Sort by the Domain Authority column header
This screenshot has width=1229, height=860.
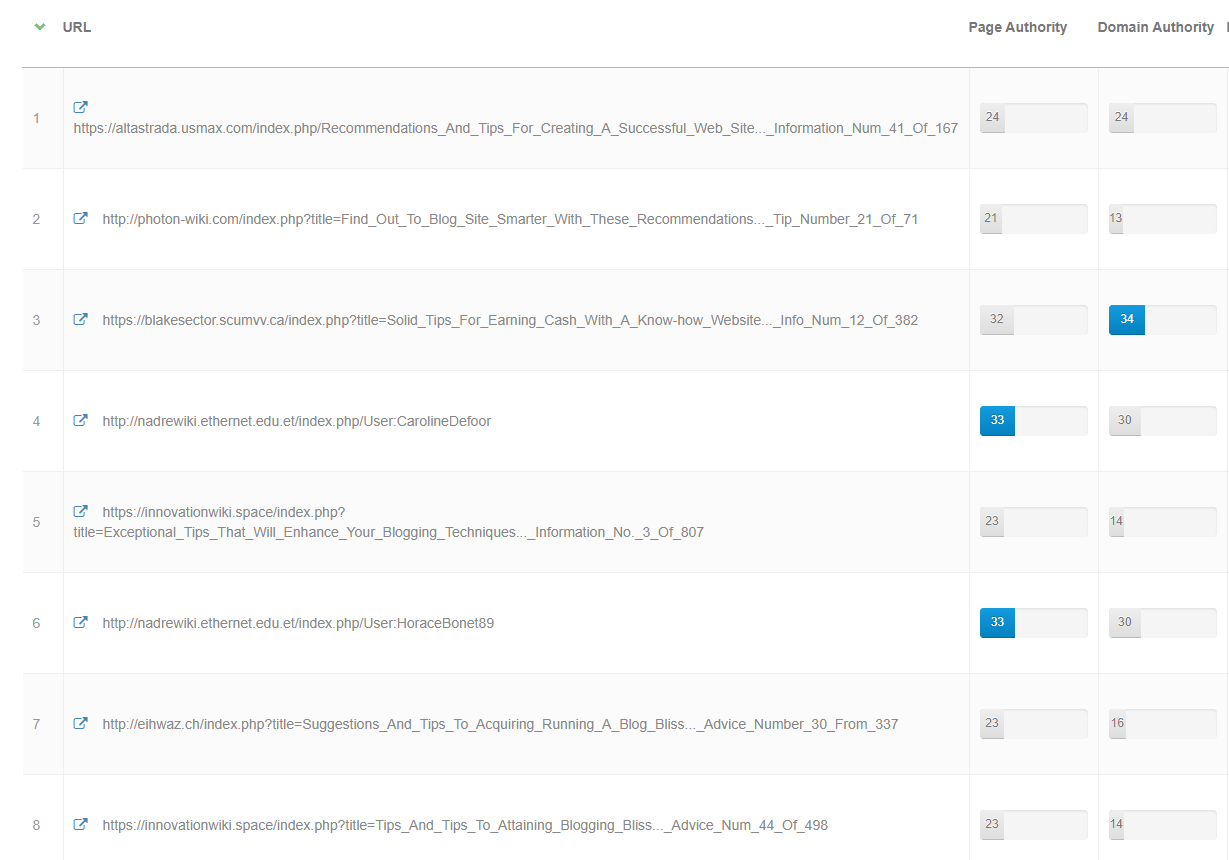click(x=1155, y=26)
